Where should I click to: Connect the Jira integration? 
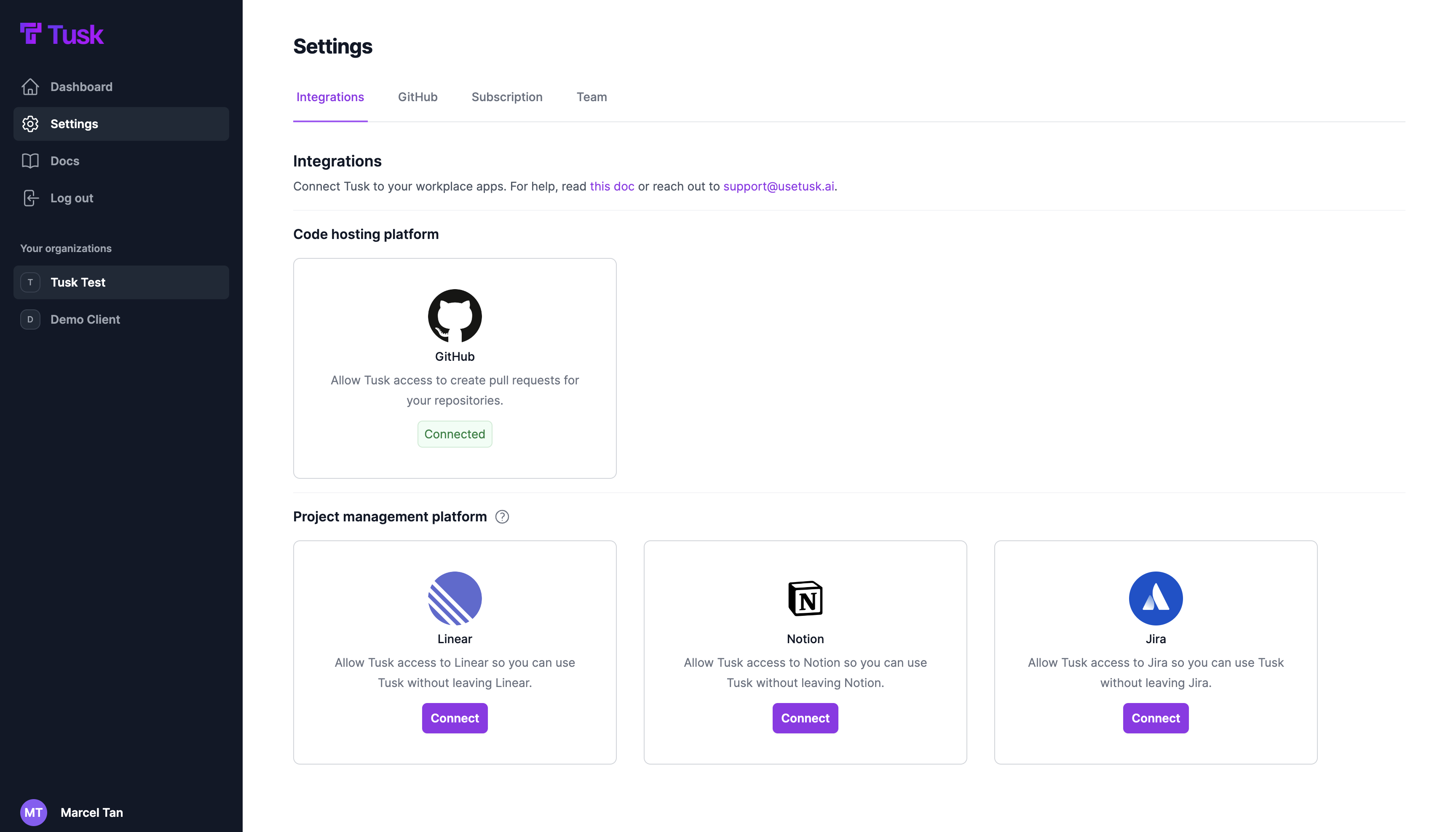1156,718
